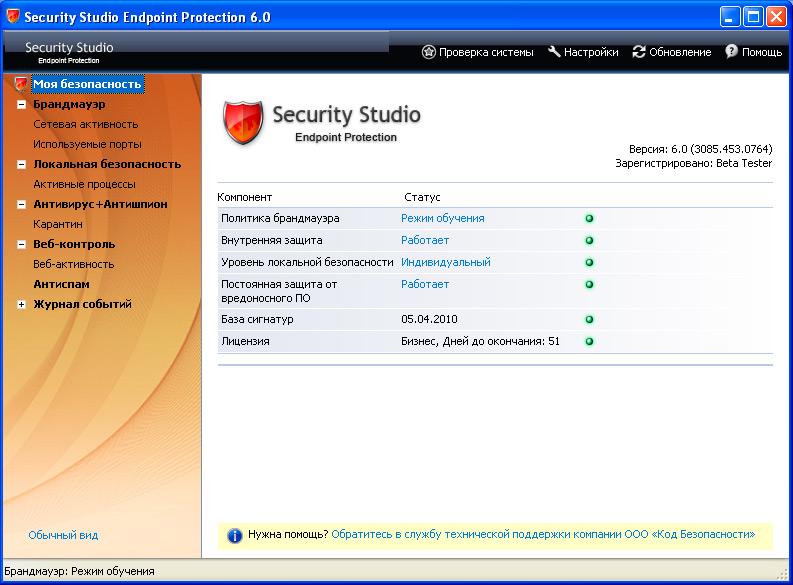Open Веб-активность in sidebar
Screen dimensions: 793x585
(74, 264)
